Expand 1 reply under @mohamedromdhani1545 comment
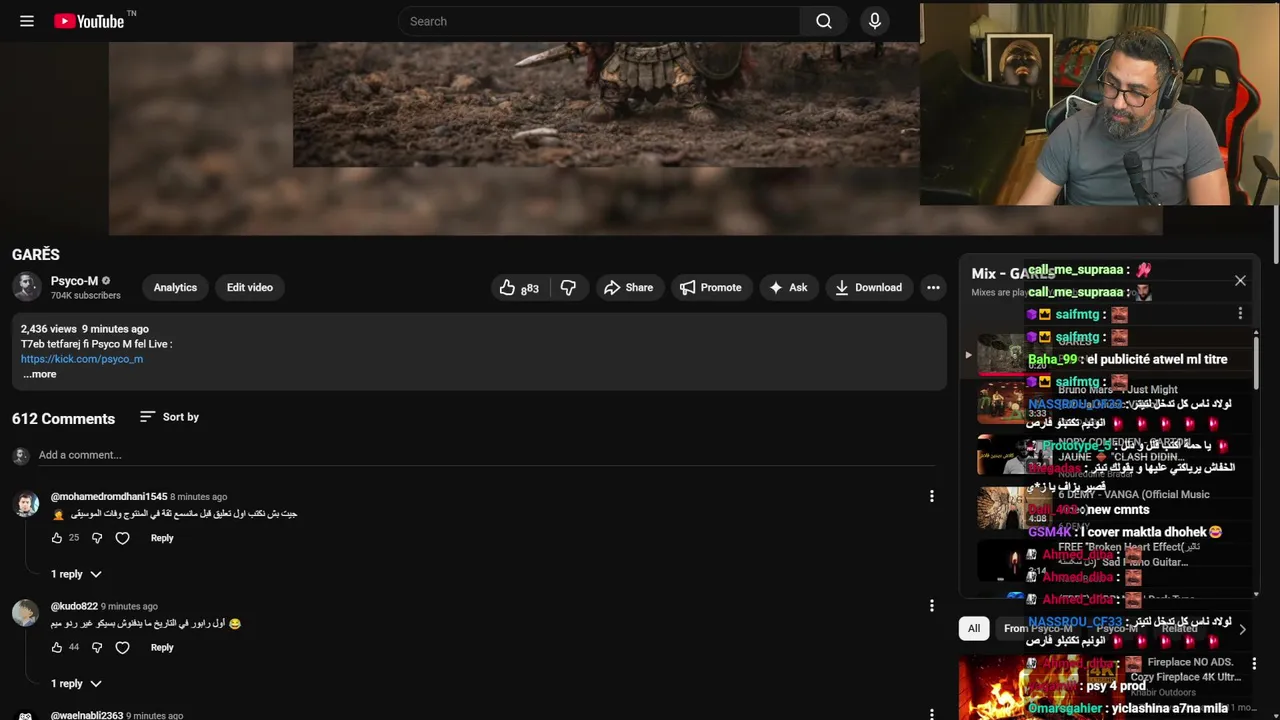 point(77,574)
